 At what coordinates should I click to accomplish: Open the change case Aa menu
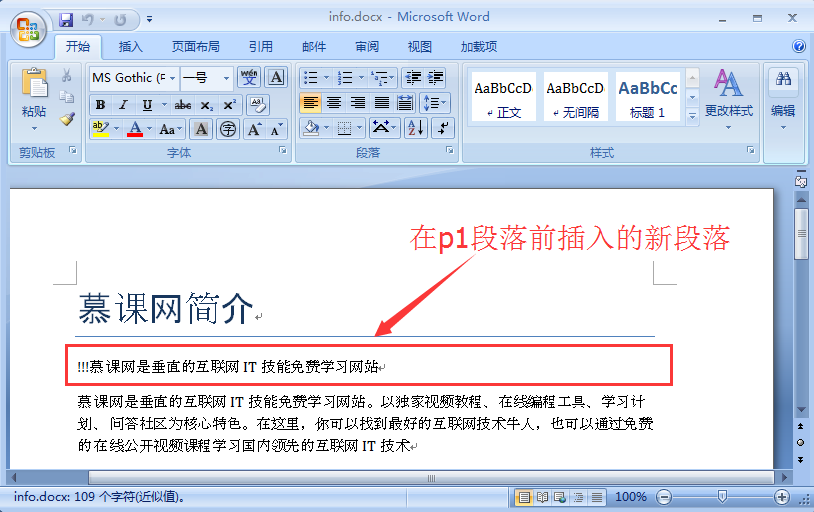coord(171,129)
